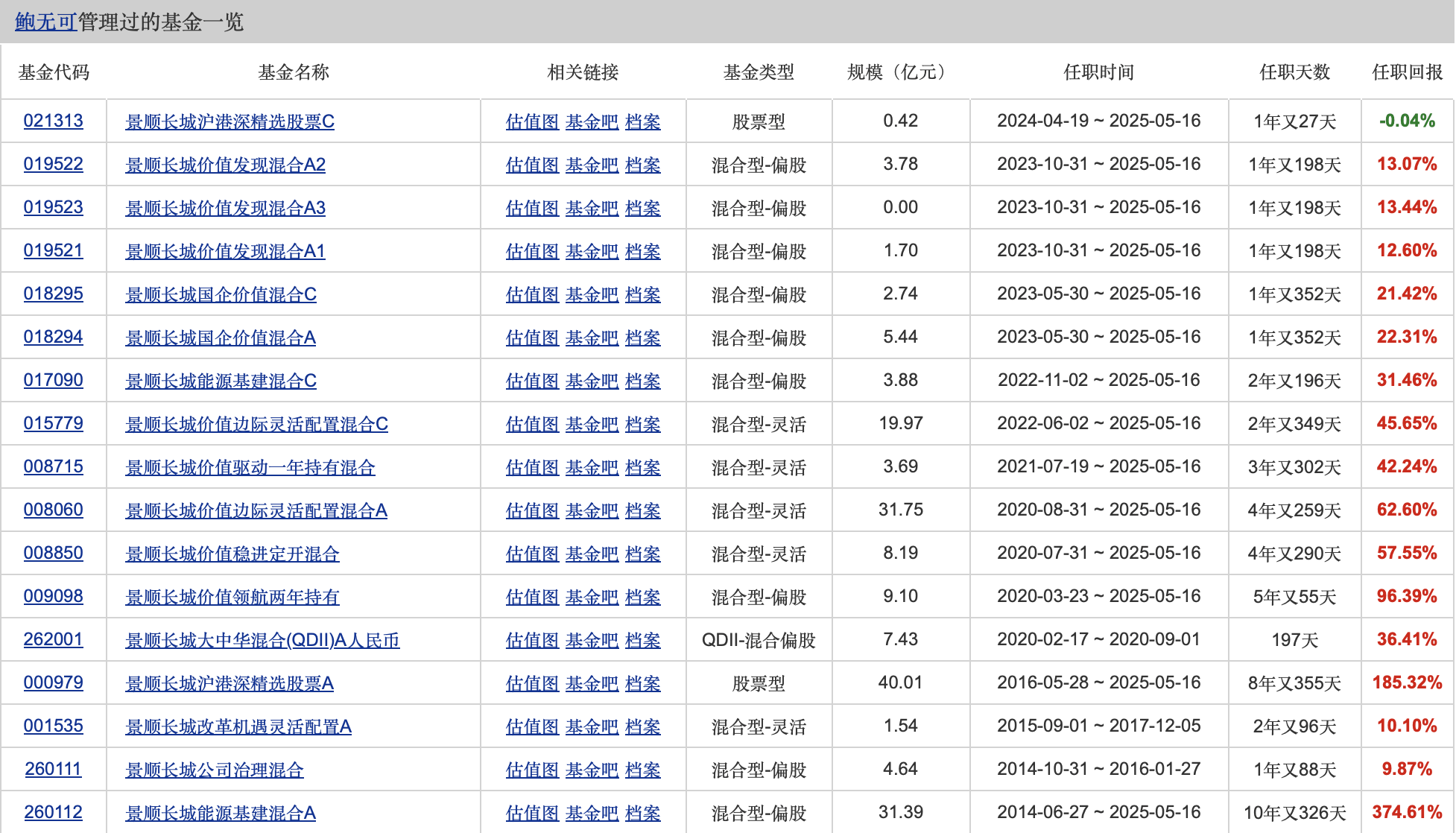Viewport: 1456px width, 833px height.
Task: Open 估值图 for fund 017090
Action: 532,381
